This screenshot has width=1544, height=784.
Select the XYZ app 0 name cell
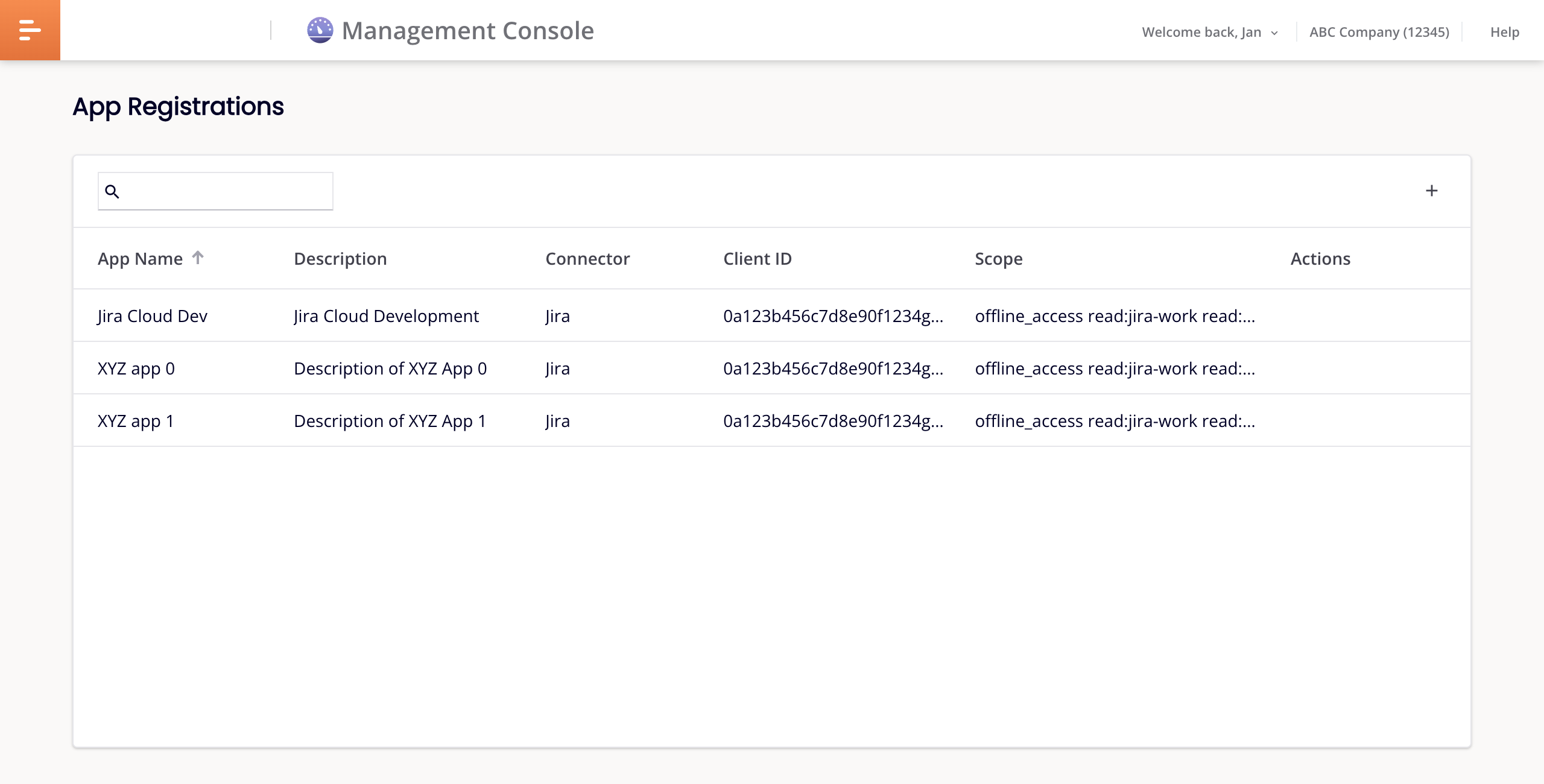tap(136, 368)
